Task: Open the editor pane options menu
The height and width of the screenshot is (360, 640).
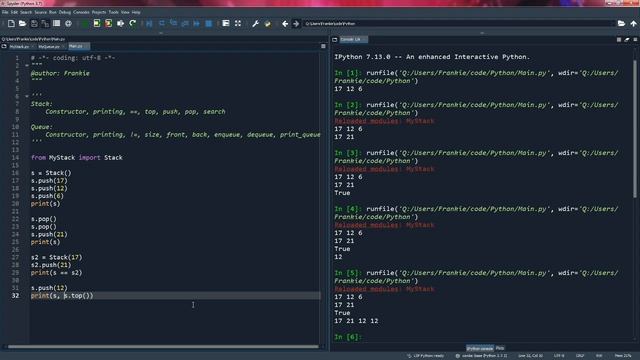Action: pos(323,47)
